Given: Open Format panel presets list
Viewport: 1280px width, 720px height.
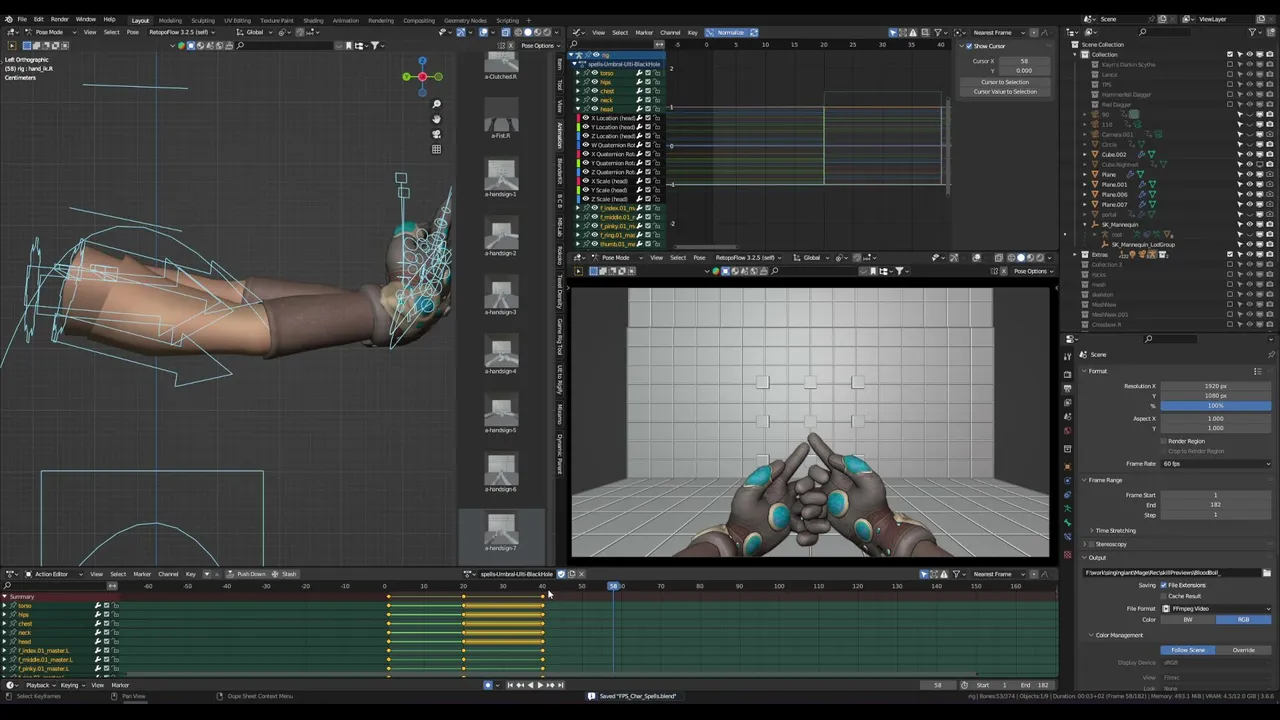Looking at the screenshot, I should click(x=1258, y=371).
